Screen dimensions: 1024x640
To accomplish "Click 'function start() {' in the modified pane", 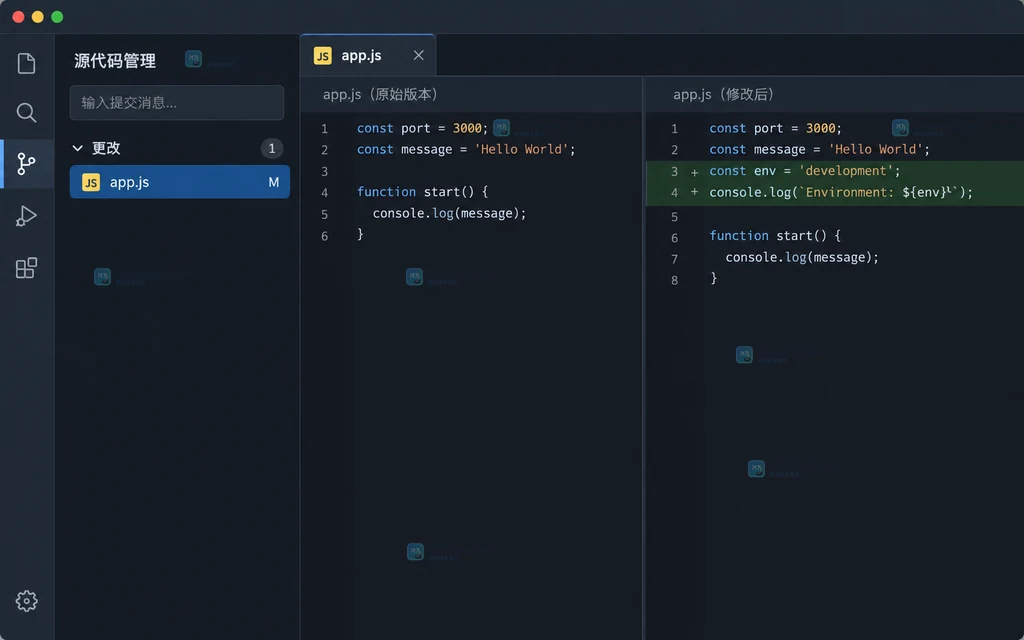I will point(775,236).
